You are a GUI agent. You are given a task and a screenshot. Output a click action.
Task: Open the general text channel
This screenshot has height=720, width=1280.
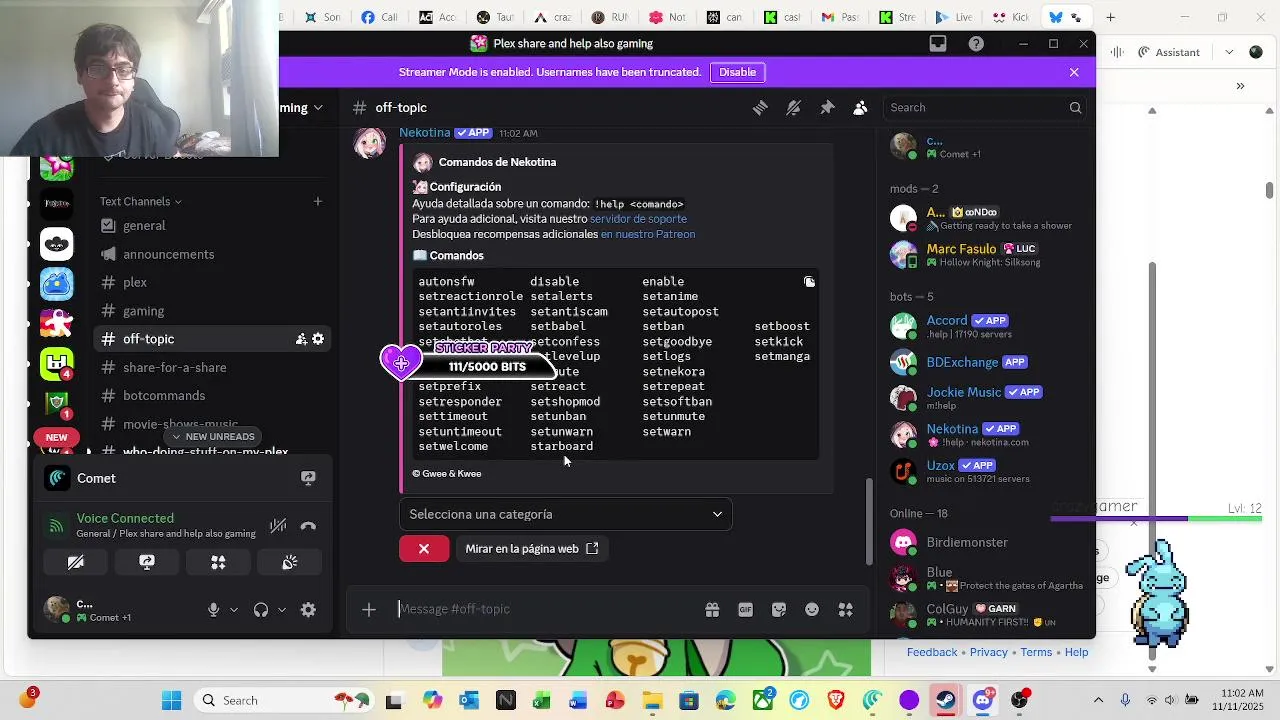pos(212,226)
